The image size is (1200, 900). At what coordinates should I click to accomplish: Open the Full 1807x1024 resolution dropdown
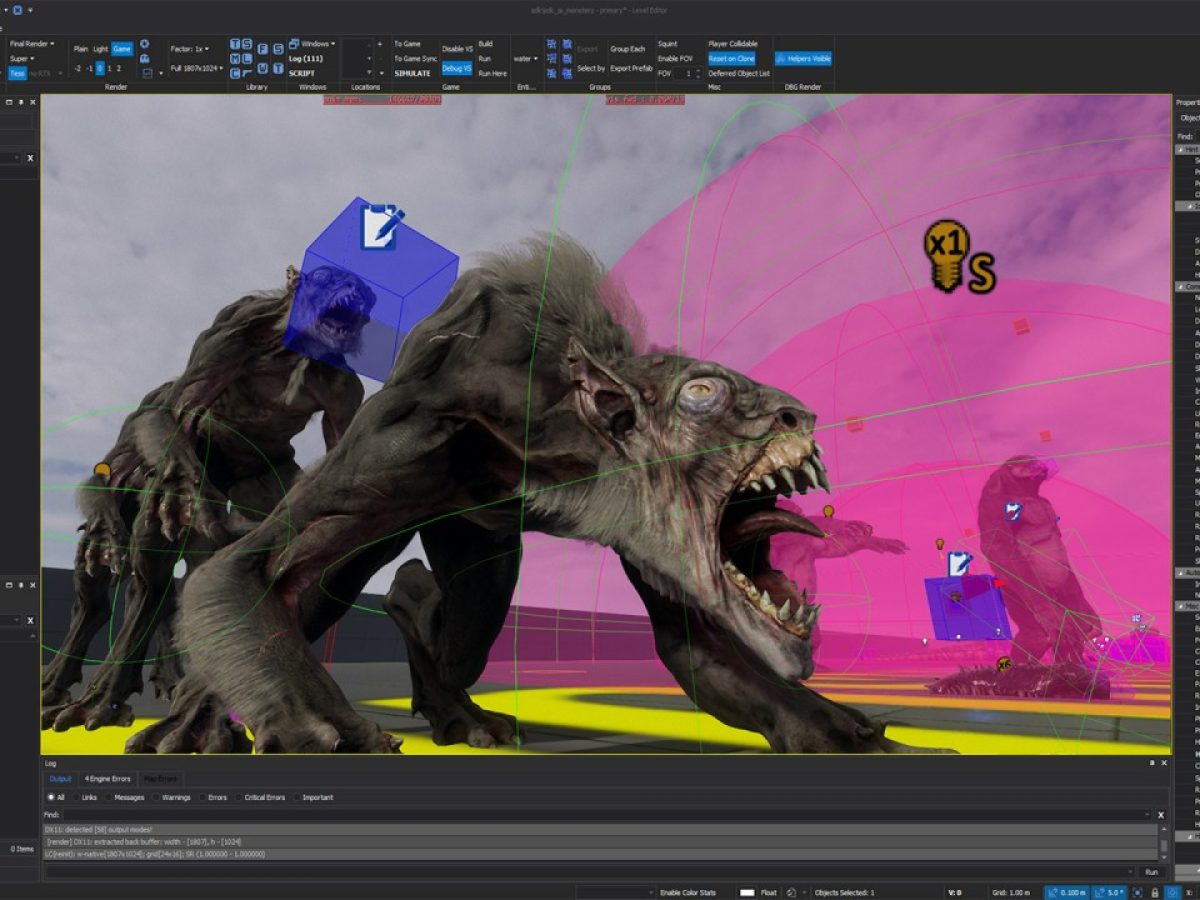pyautogui.click(x=197, y=68)
